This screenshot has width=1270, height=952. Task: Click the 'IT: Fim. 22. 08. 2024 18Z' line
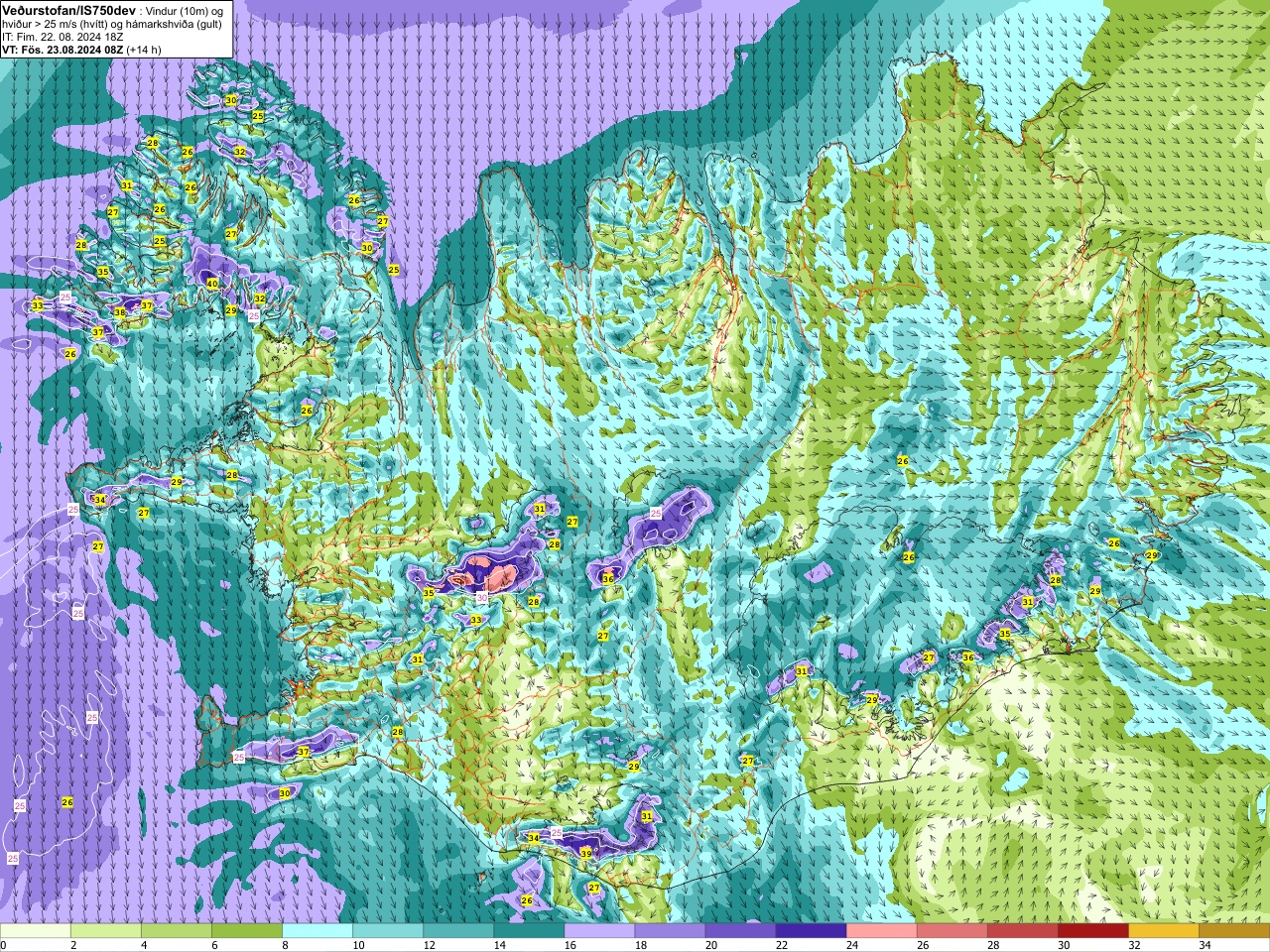coord(63,37)
